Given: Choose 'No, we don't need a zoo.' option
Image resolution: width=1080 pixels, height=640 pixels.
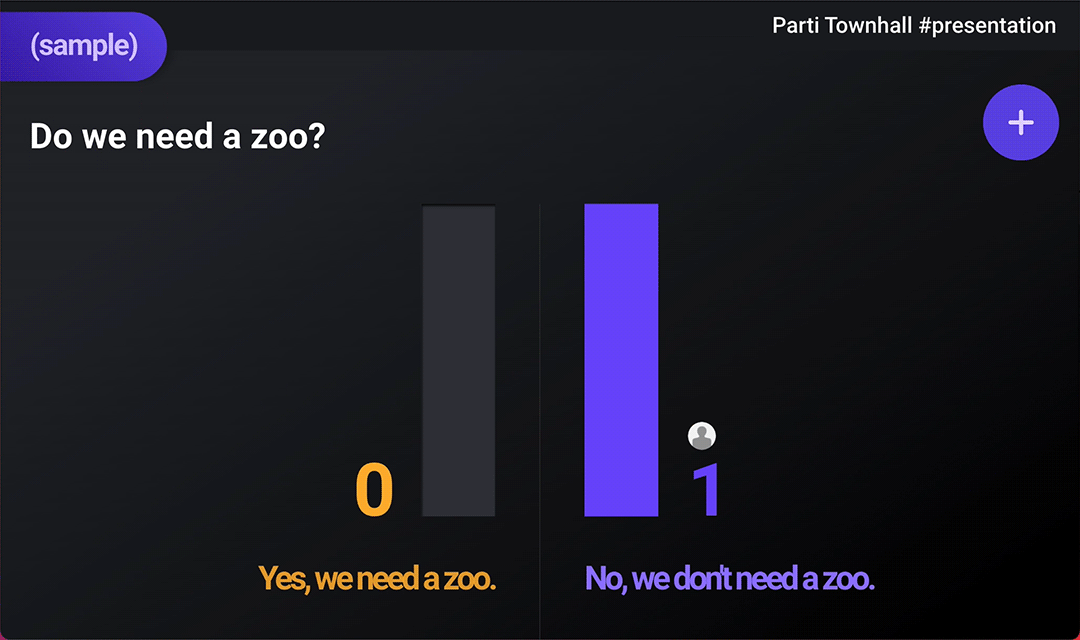Looking at the screenshot, I should [729, 579].
